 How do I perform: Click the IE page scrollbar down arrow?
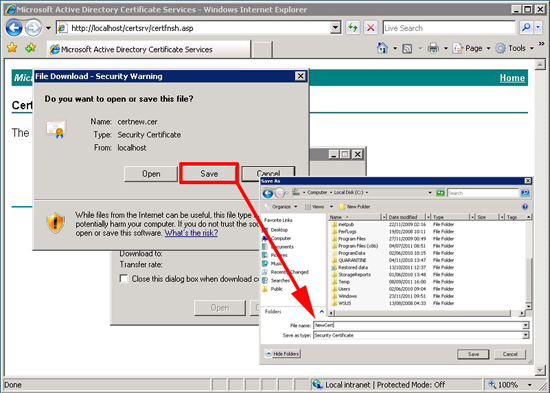point(540,369)
